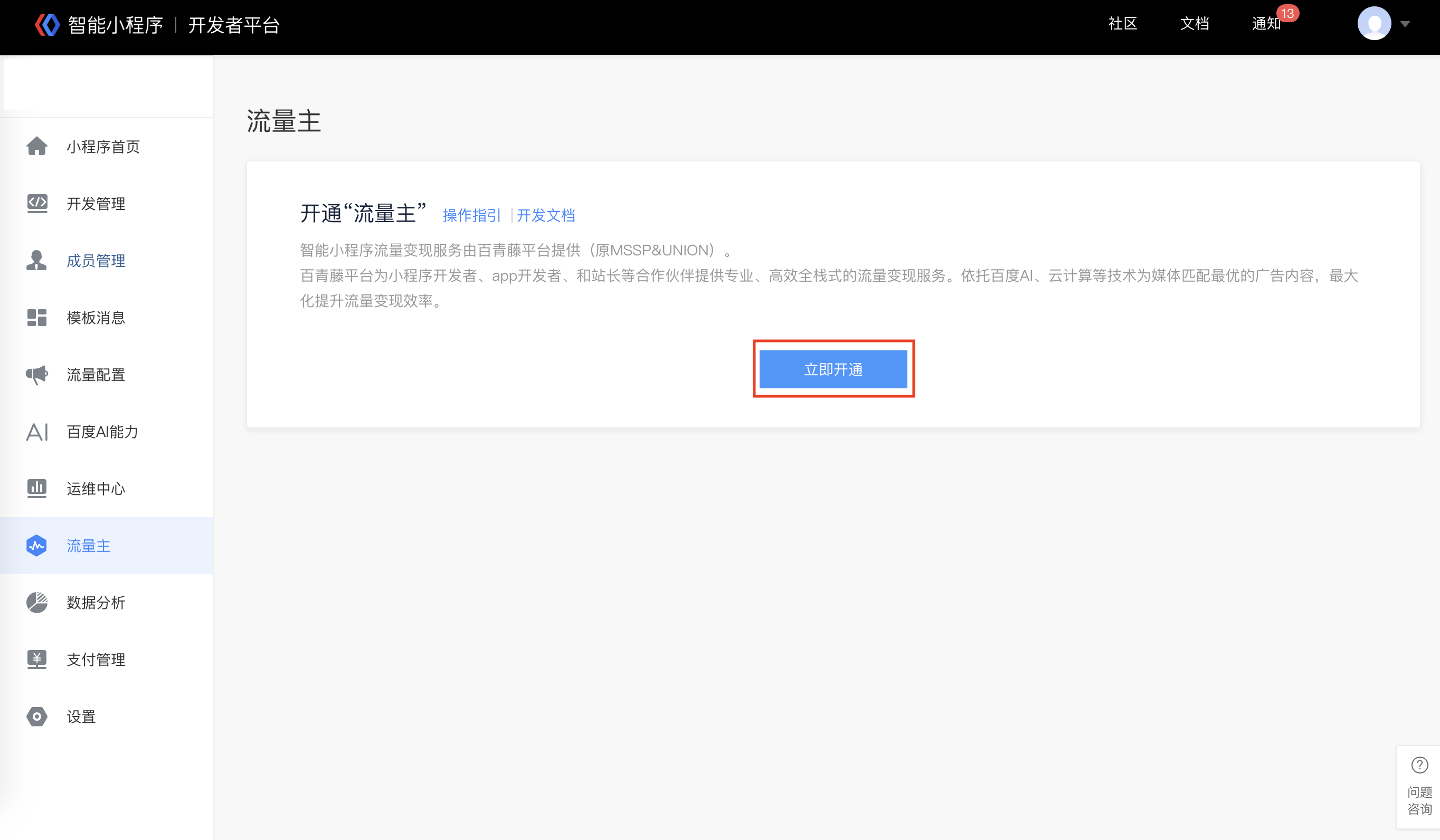Click the Smart Mini Program logo icon

[x=48, y=25]
